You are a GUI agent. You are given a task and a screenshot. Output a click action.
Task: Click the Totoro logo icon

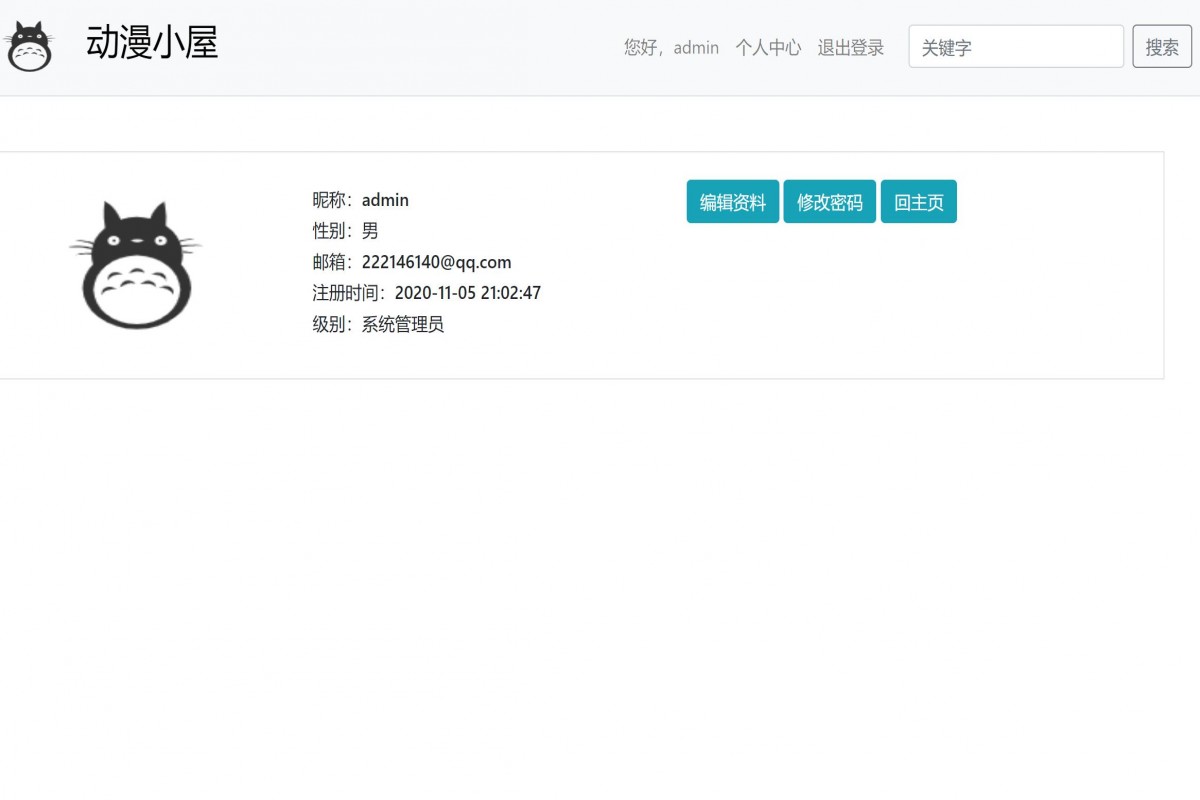point(29,45)
